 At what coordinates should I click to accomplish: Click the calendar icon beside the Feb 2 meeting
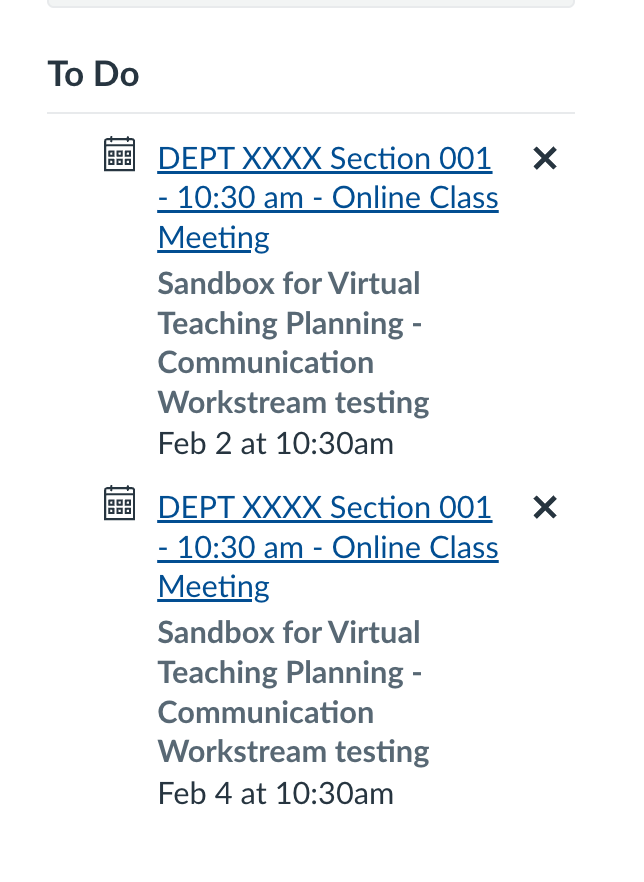(120, 154)
